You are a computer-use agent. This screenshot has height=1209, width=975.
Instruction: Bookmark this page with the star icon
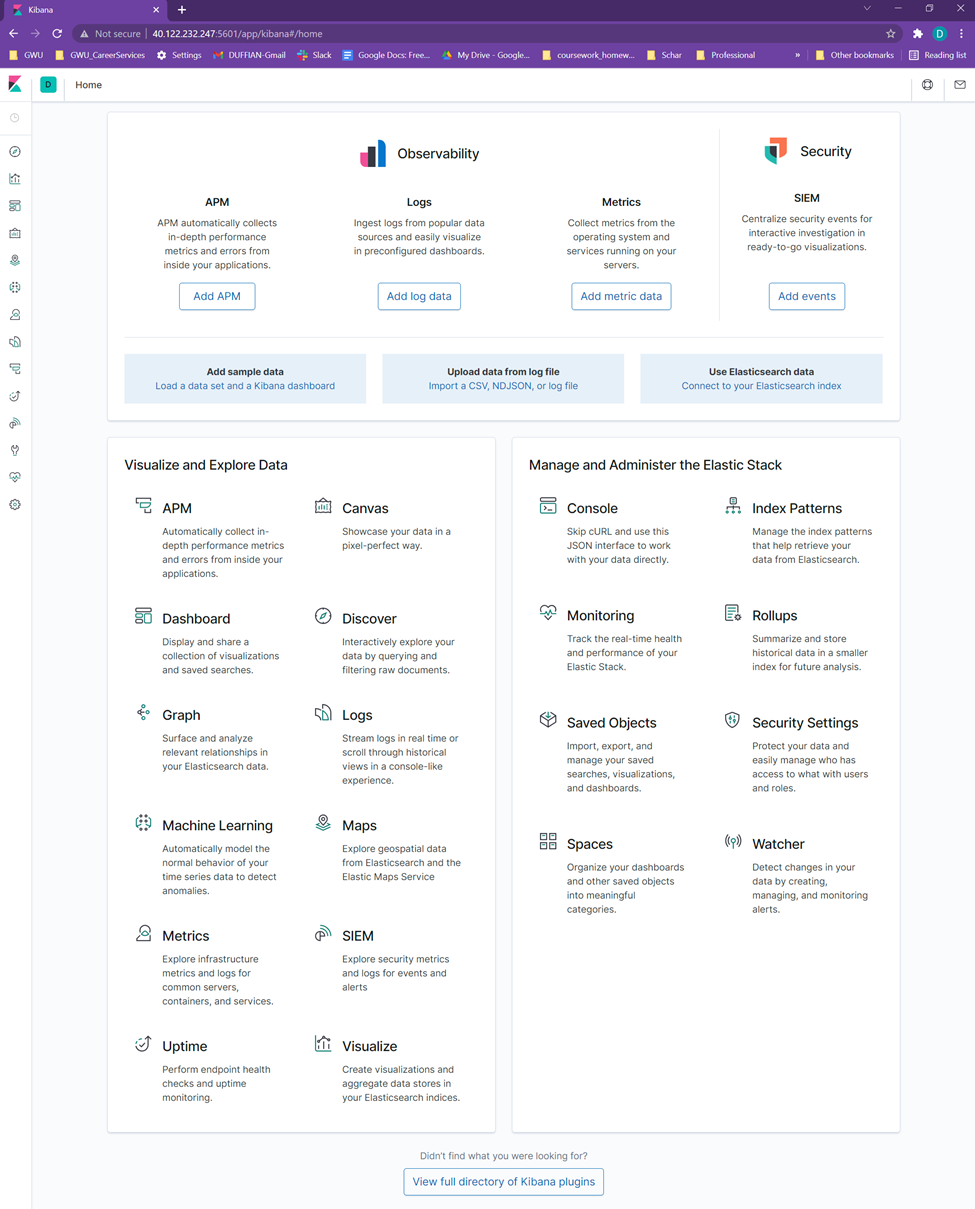coord(890,33)
